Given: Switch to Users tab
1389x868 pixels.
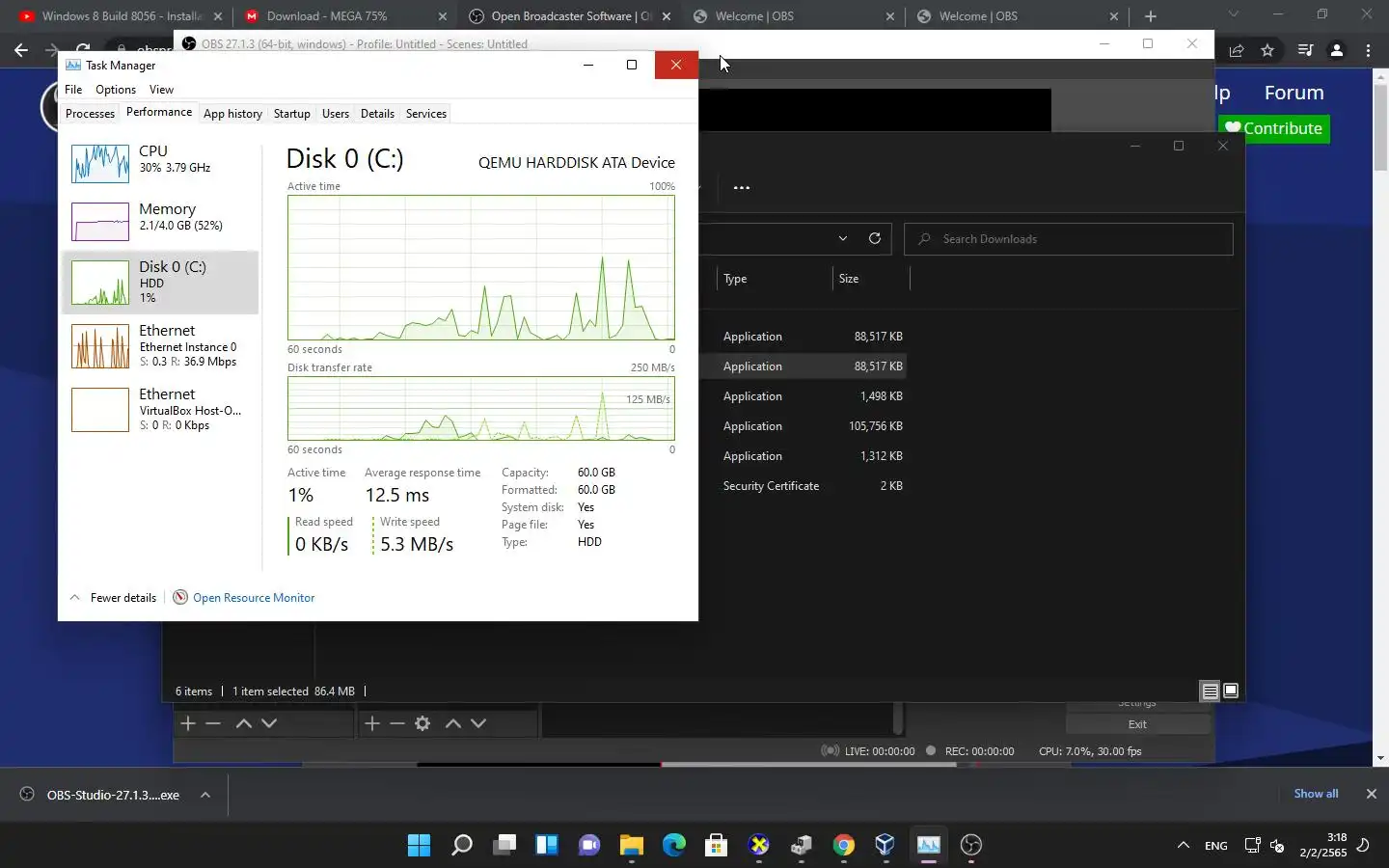Looking at the screenshot, I should click(336, 114).
